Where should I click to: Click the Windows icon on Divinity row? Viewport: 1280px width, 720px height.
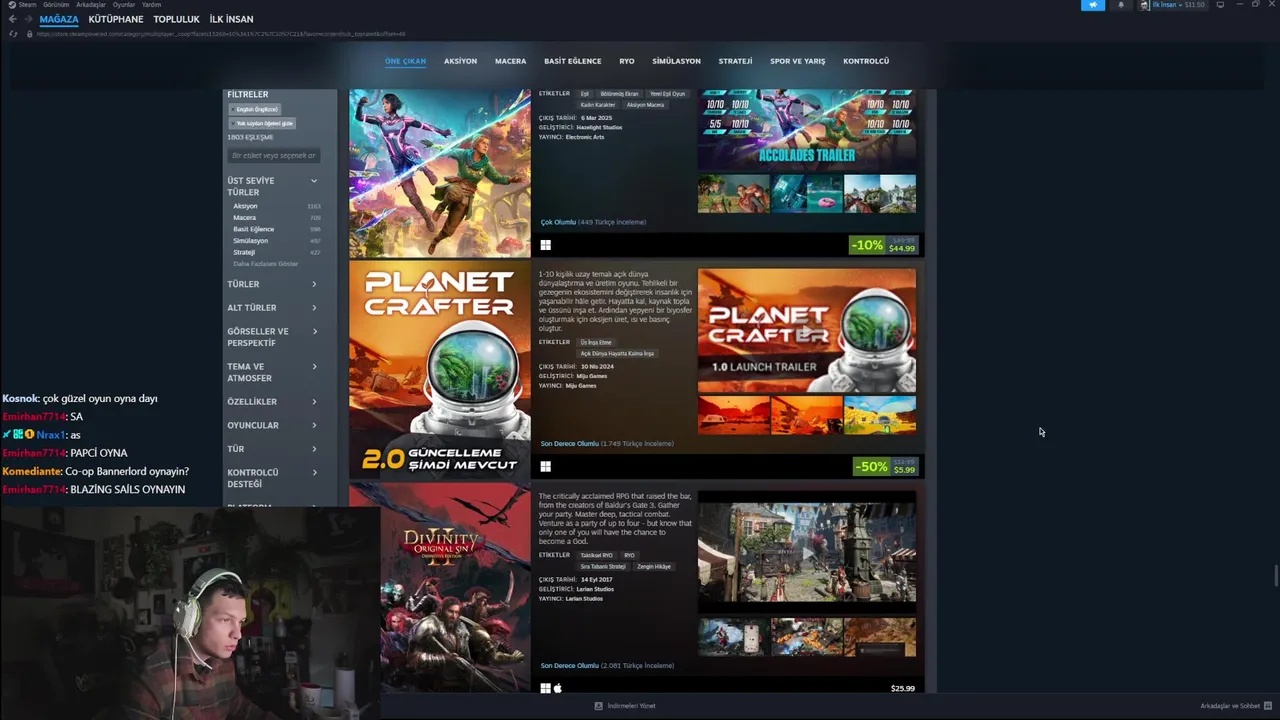(545, 688)
